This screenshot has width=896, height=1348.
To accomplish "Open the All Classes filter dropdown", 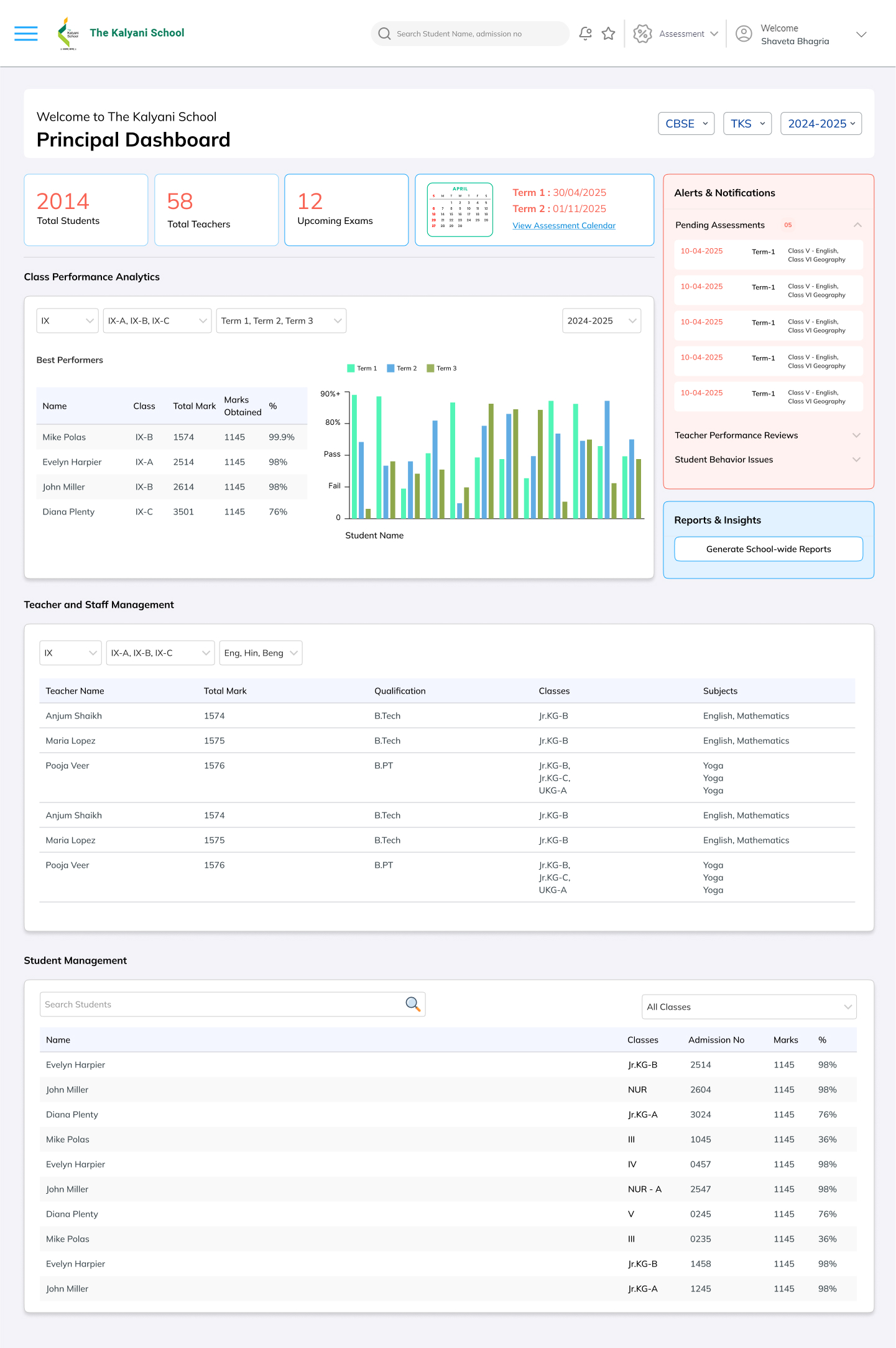I will [x=749, y=1006].
